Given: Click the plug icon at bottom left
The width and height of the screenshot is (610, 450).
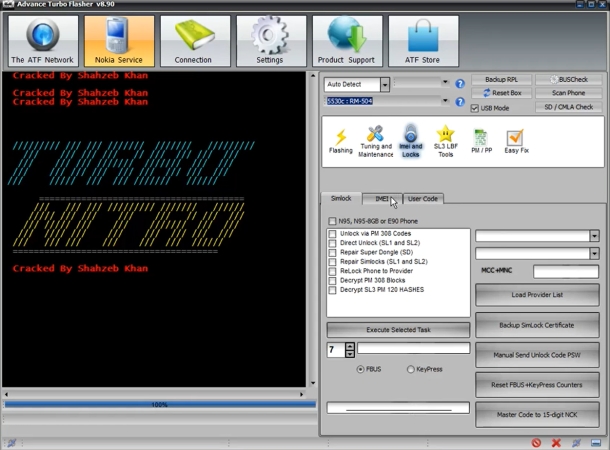Looking at the screenshot, I should pos(12,443).
